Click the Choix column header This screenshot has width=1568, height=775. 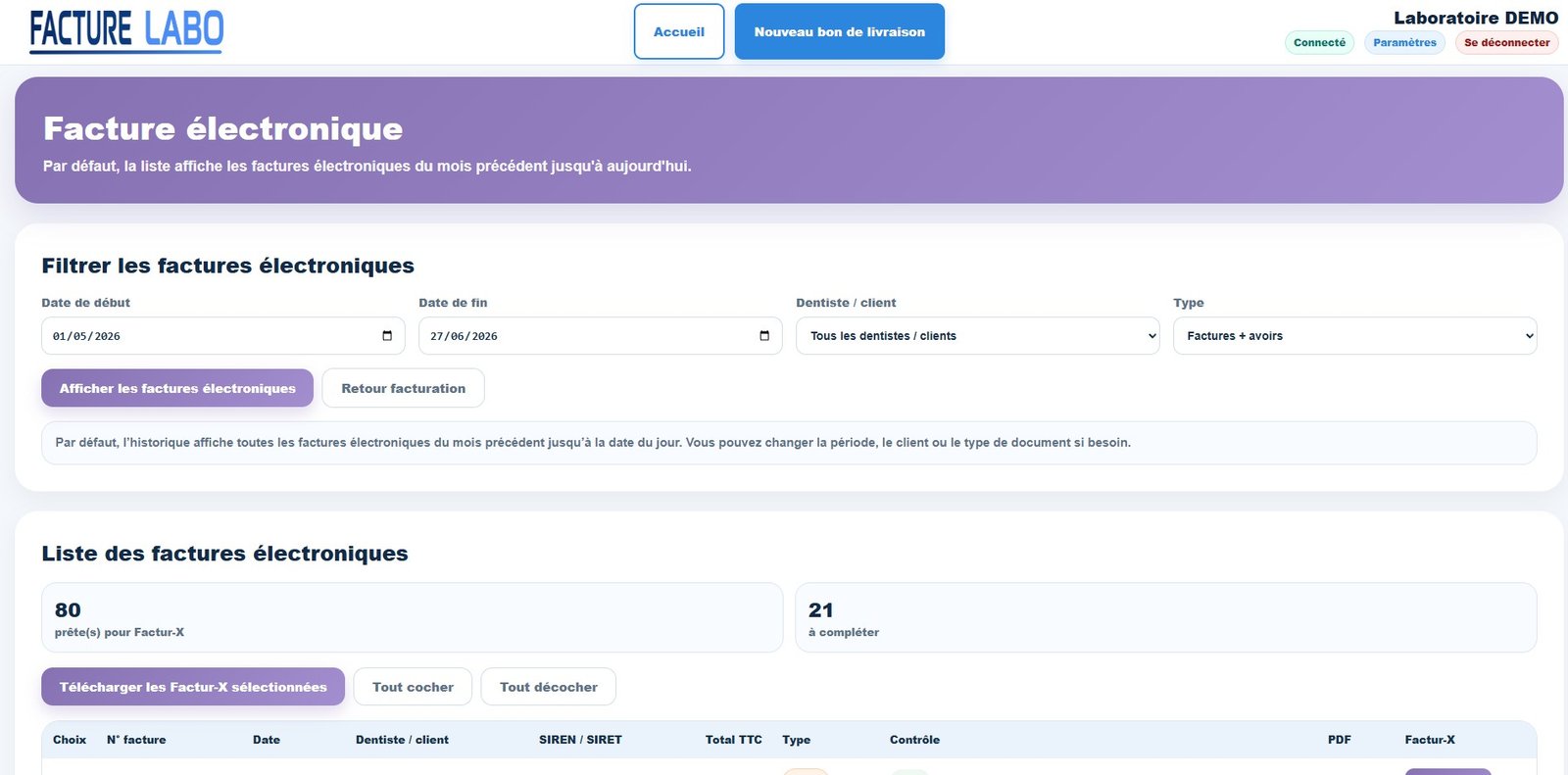(70, 740)
